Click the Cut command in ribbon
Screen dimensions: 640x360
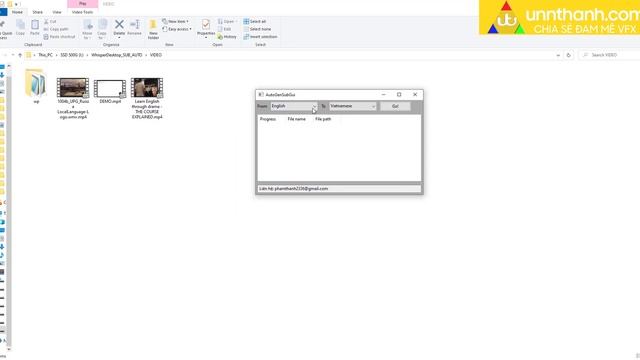(x=50, y=22)
